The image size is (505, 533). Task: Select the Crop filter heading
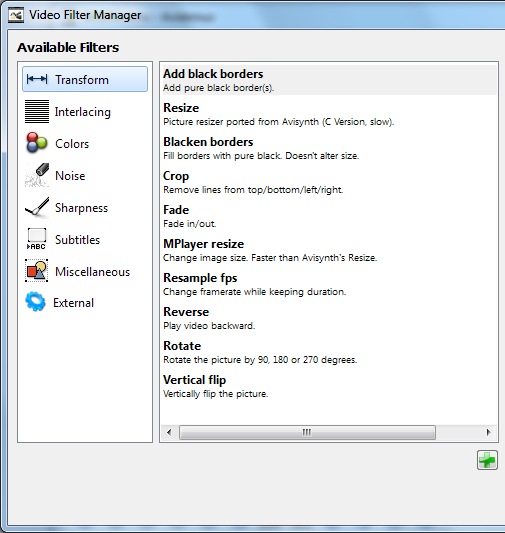(x=176, y=176)
